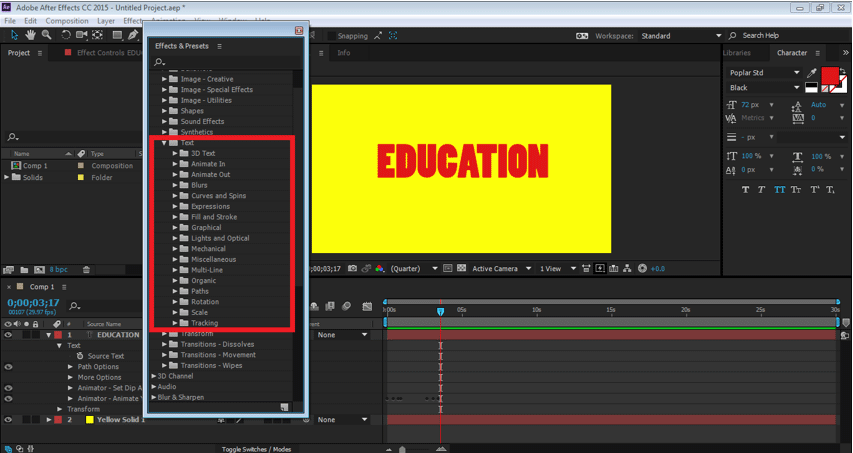This screenshot has width=853, height=453.
Task: Select the Rectangle shape tool
Action: pyautogui.click(x=117, y=35)
